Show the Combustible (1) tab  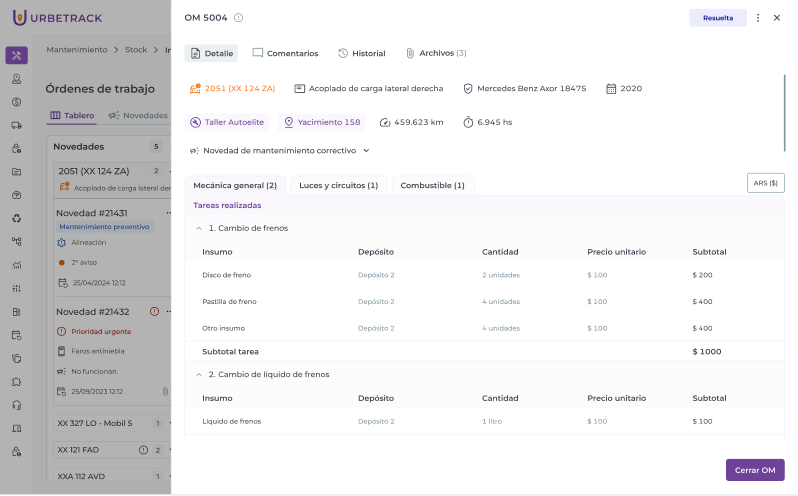click(432, 186)
